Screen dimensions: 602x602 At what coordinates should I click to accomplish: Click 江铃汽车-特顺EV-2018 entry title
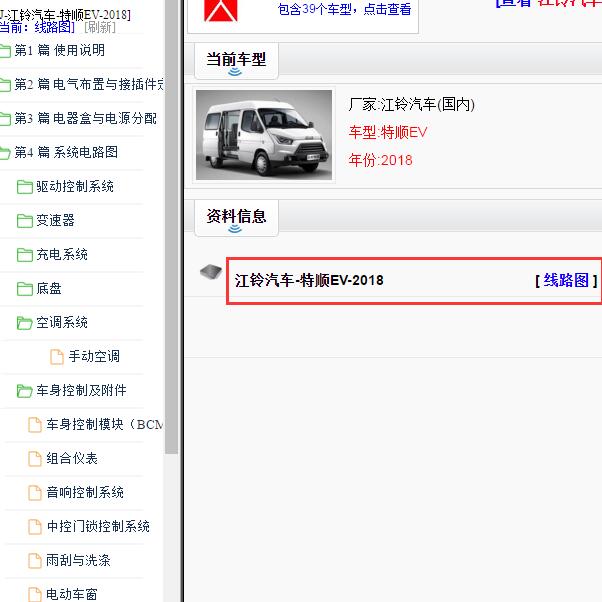coord(309,280)
